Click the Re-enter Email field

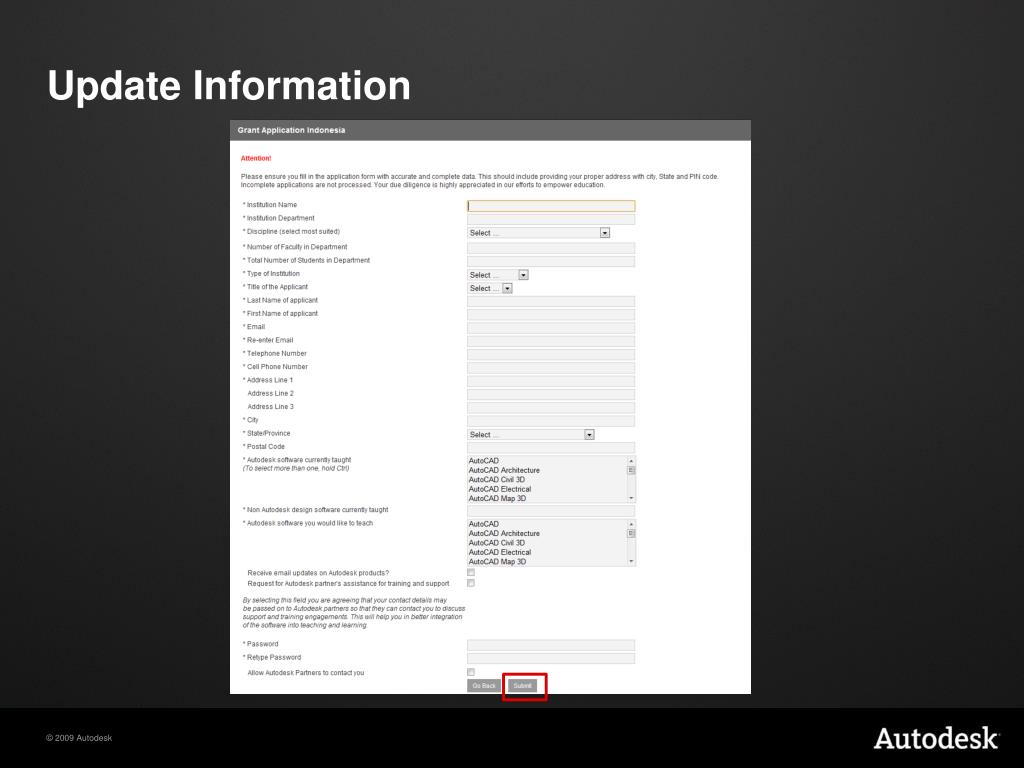[551, 341]
